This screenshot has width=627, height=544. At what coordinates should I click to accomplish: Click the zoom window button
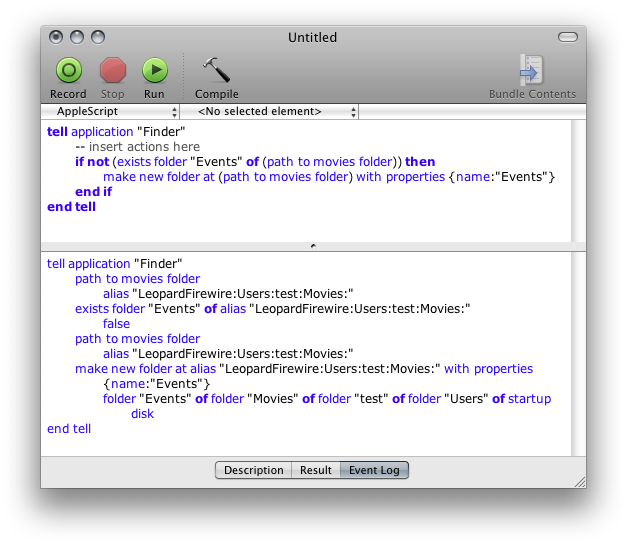[x=98, y=37]
